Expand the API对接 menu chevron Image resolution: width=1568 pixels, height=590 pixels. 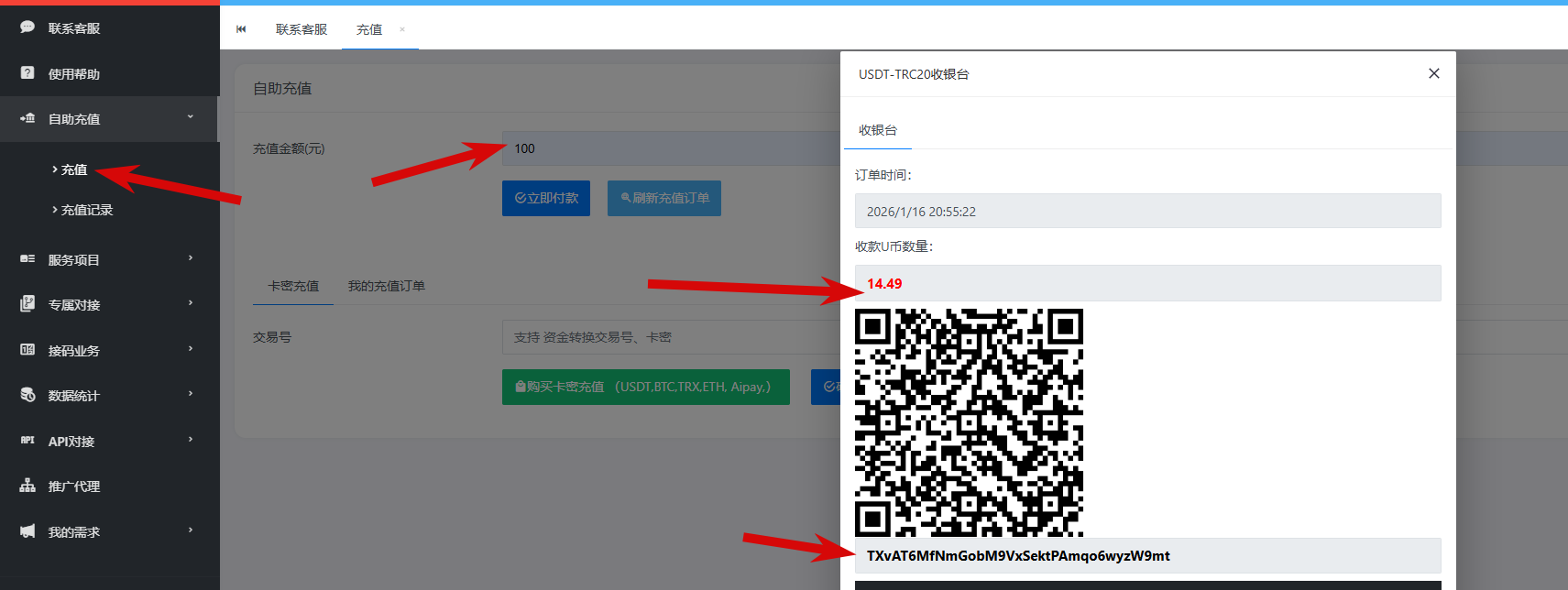pos(191,440)
